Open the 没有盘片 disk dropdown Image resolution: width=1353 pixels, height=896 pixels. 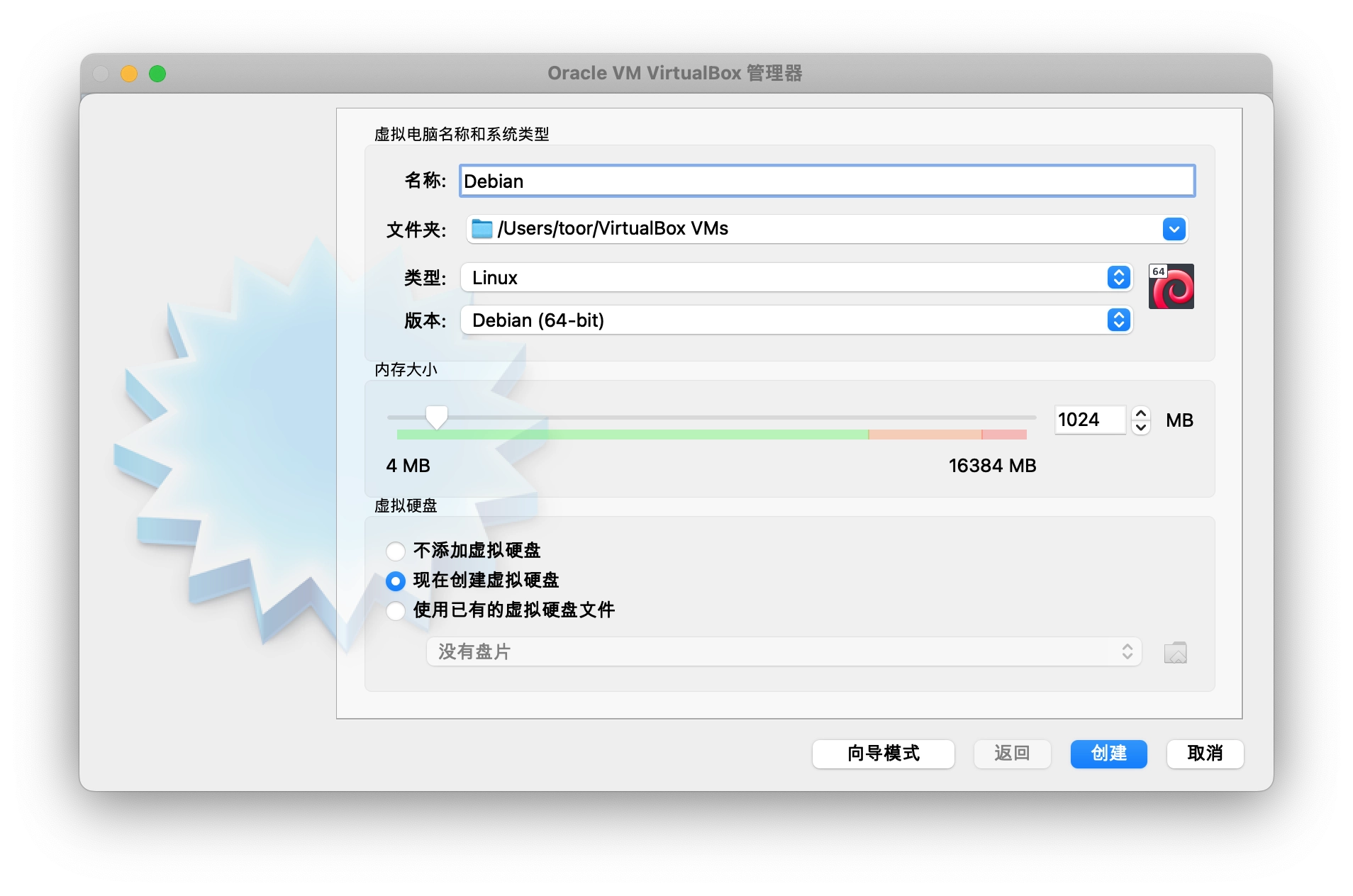pos(783,651)
